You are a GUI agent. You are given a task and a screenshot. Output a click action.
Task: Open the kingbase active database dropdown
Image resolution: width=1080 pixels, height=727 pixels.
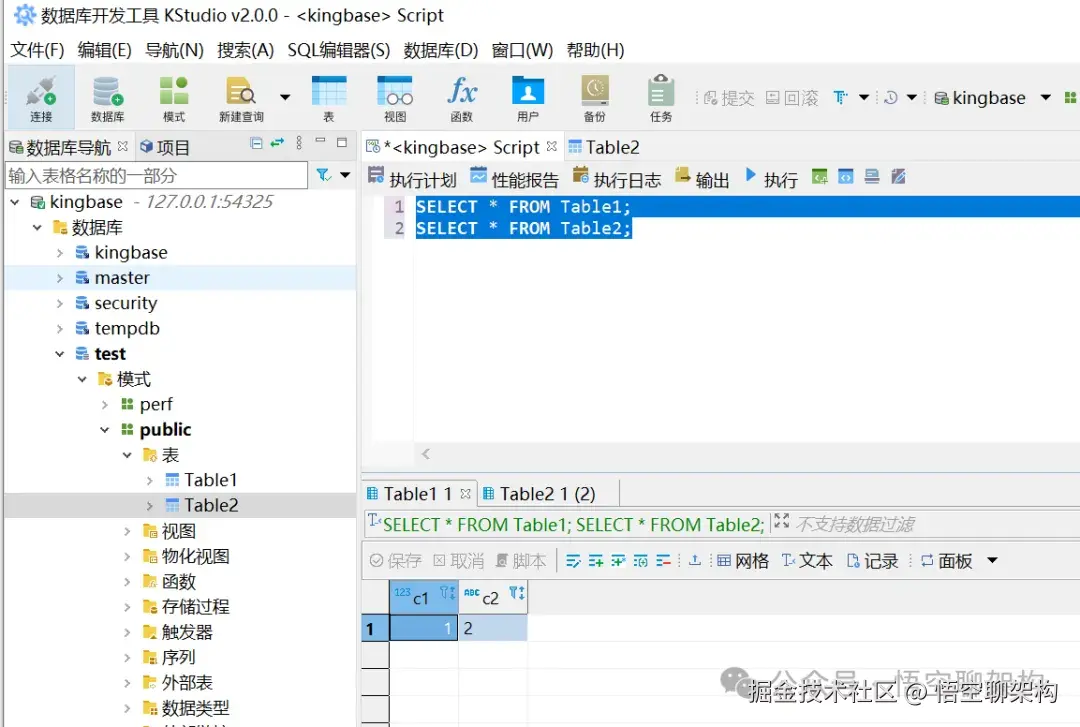[x=1046, y=98]
